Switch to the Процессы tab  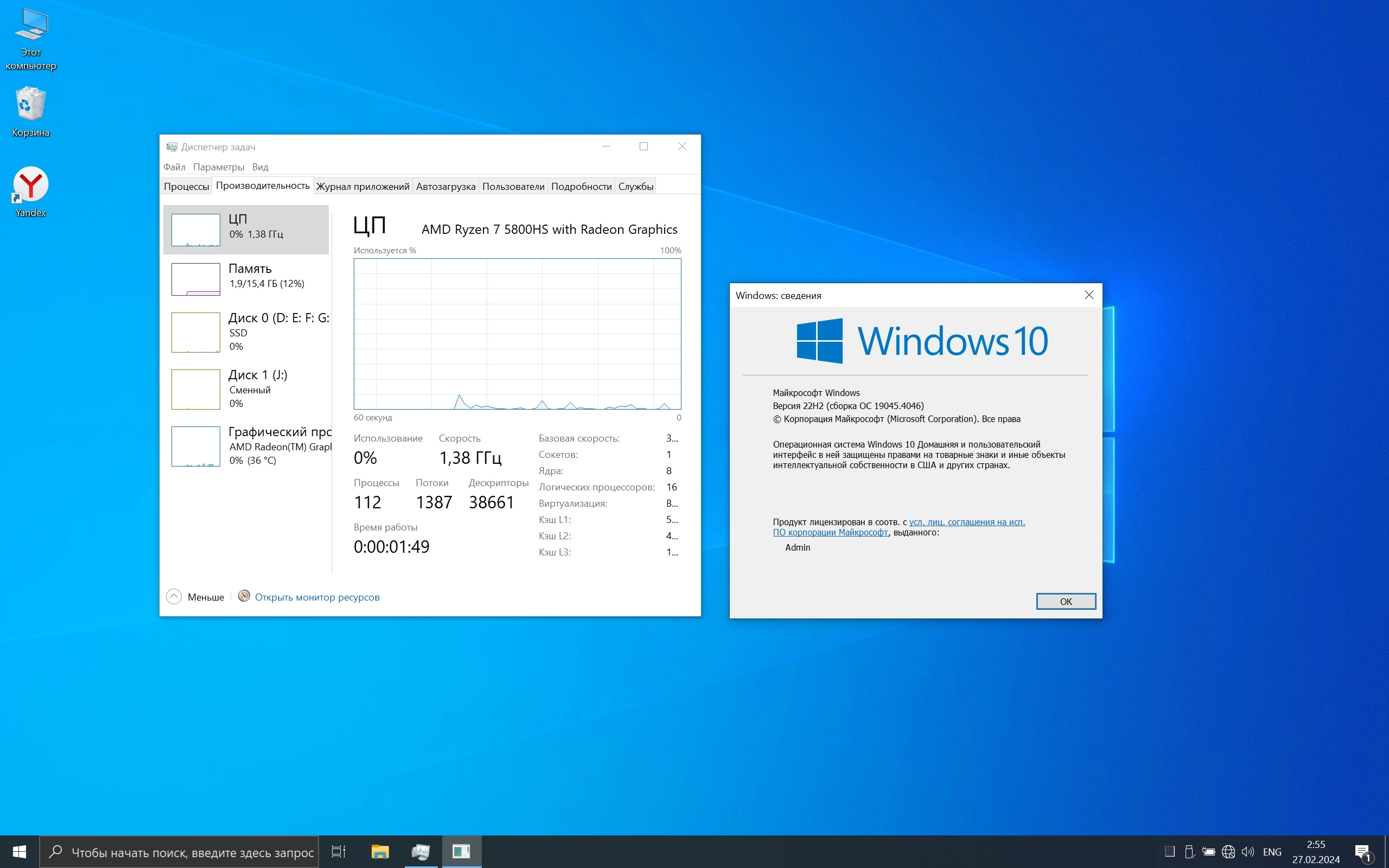(x=186, y=187)
